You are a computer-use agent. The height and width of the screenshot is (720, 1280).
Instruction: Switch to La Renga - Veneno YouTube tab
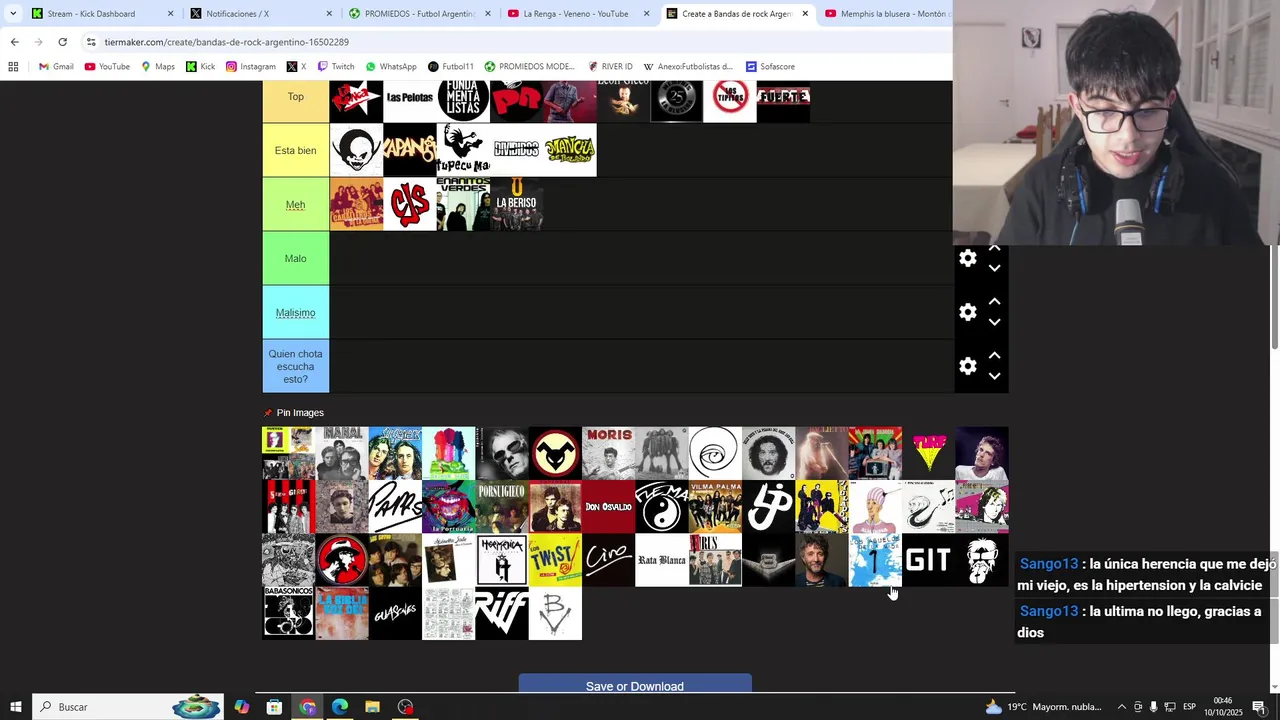[578, 14]
